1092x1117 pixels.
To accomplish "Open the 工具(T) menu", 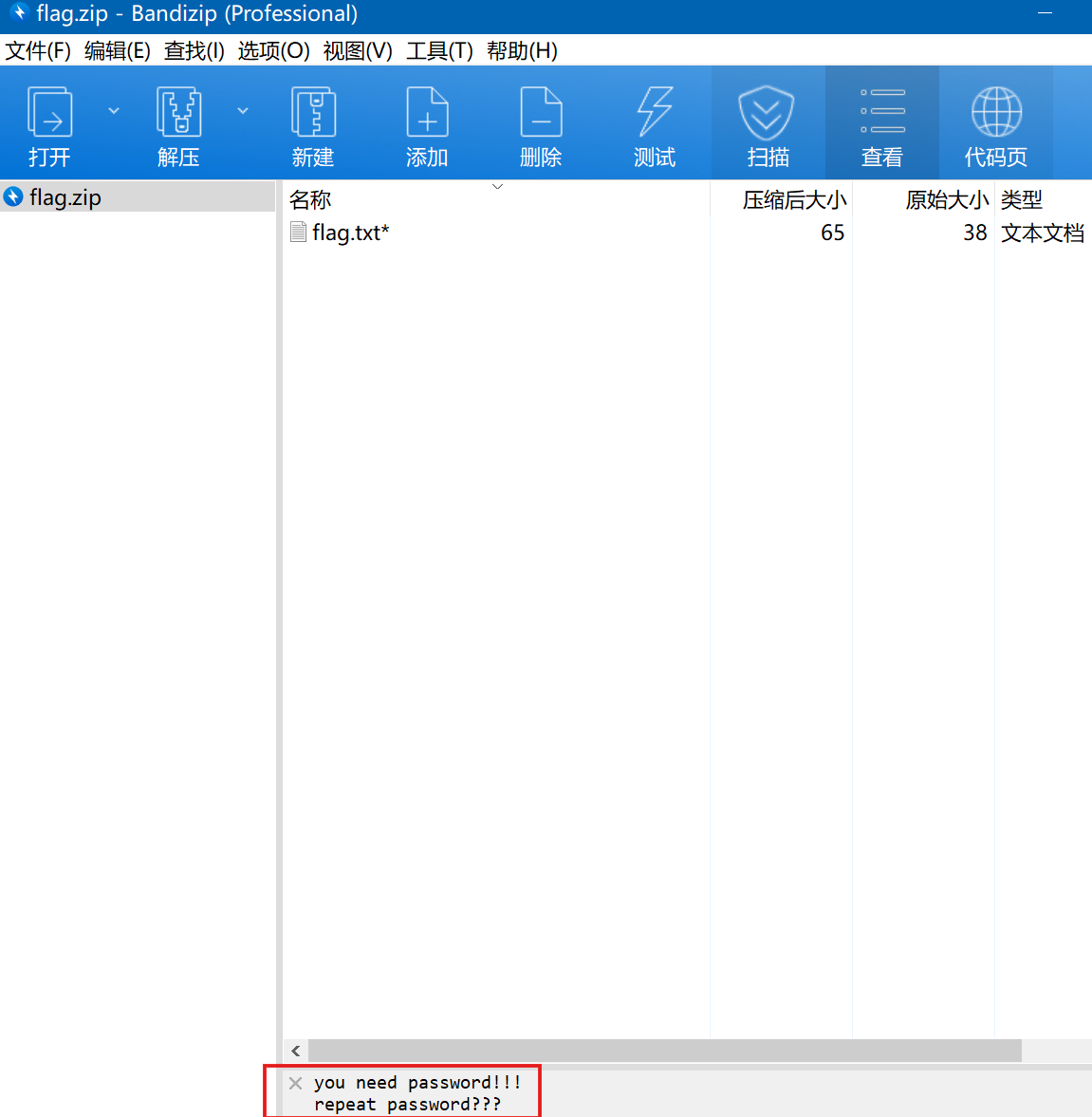I will click(439, 51).
